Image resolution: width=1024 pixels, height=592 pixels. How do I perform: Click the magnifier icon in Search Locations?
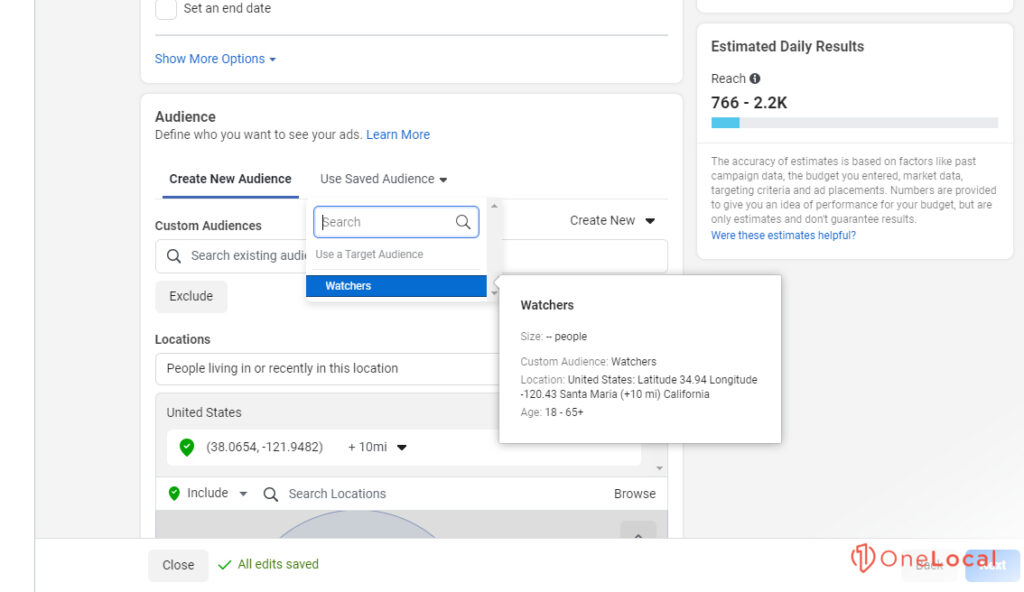click(x=270, y=493)
